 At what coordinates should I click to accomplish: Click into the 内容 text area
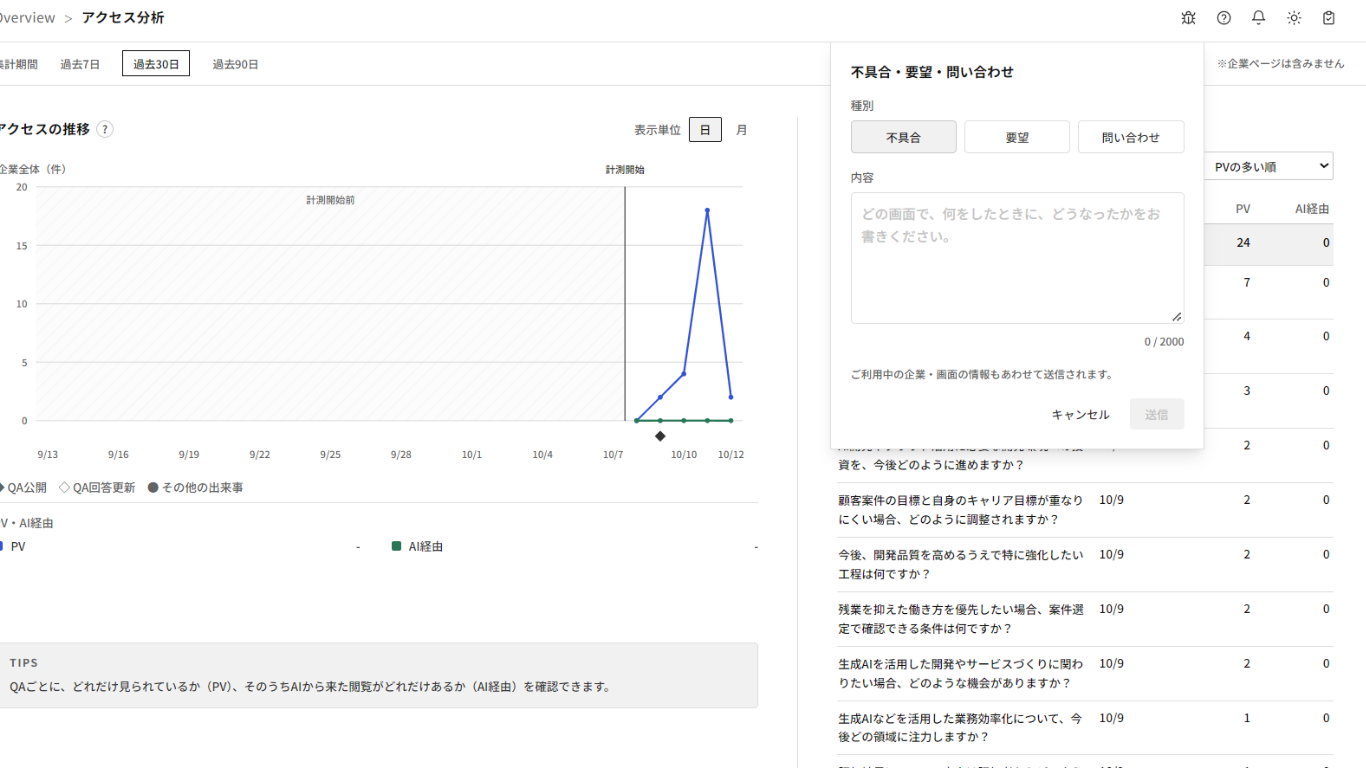[1017, 258]
